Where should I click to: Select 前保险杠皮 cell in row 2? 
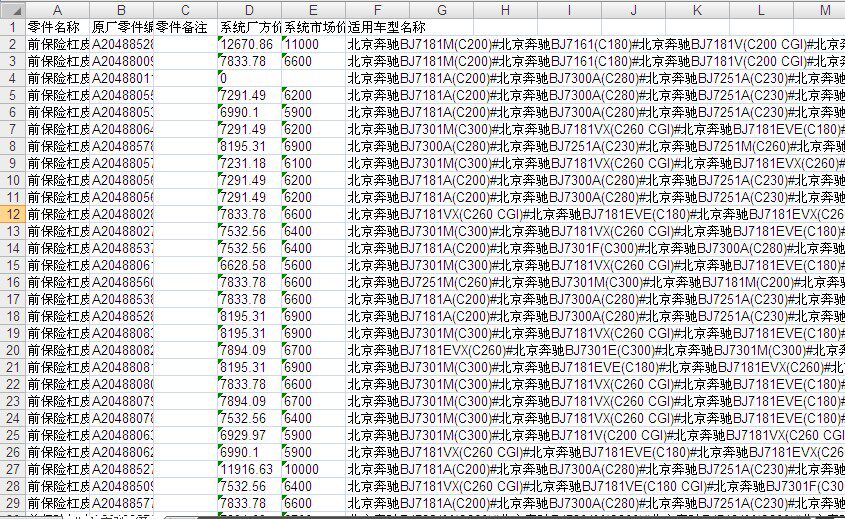point(58,44)
